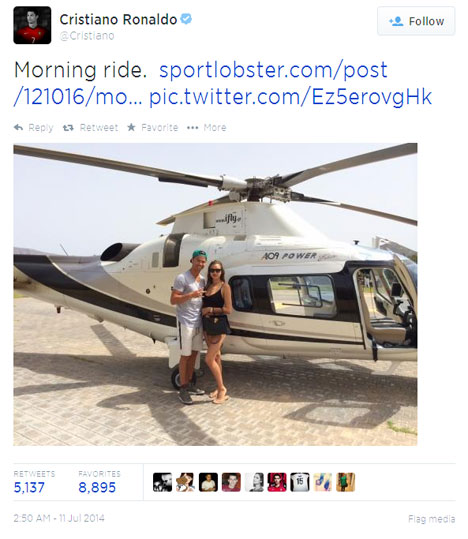Click the blue verified badge icon
The image size is (468, 539).
pyautogui.click(x=186, y=19)
